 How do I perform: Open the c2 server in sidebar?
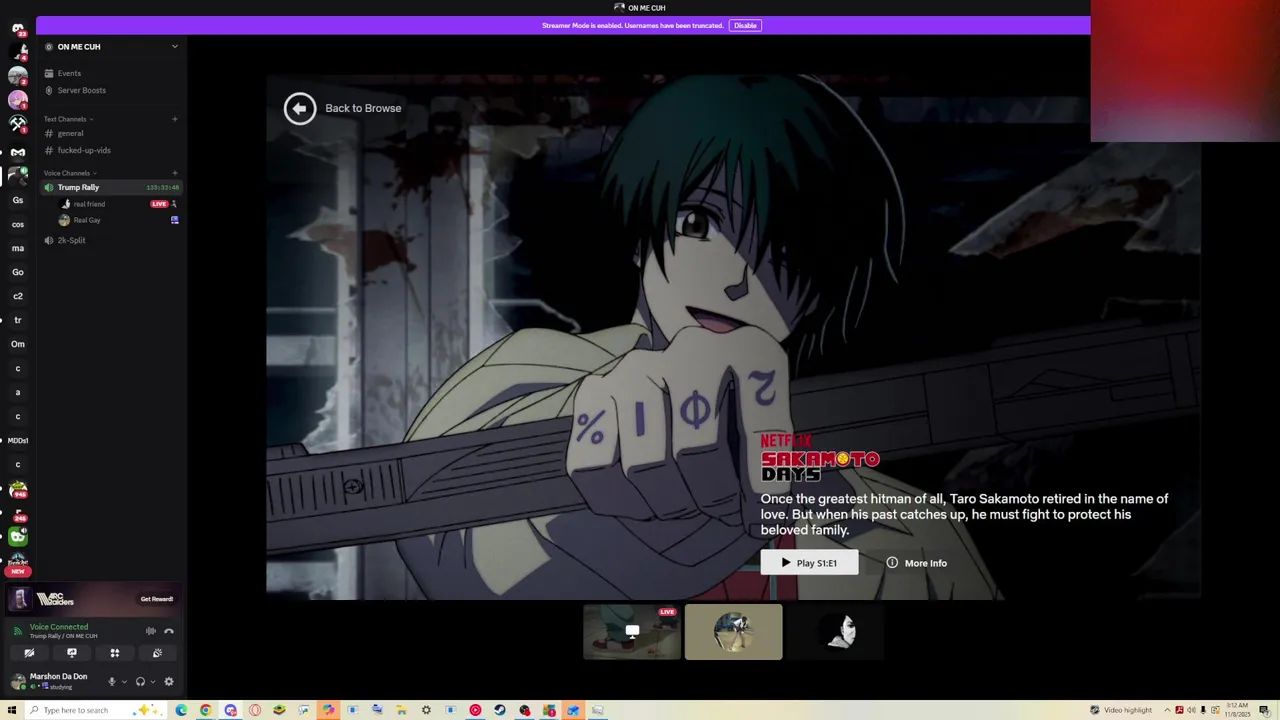18,296
